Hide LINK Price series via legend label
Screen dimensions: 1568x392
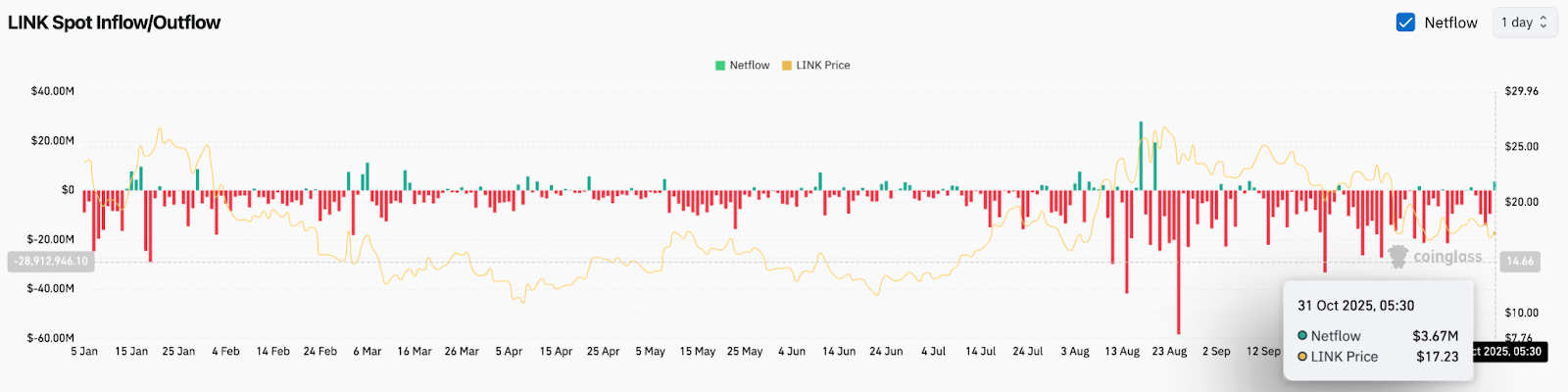[x=823, y=66]
